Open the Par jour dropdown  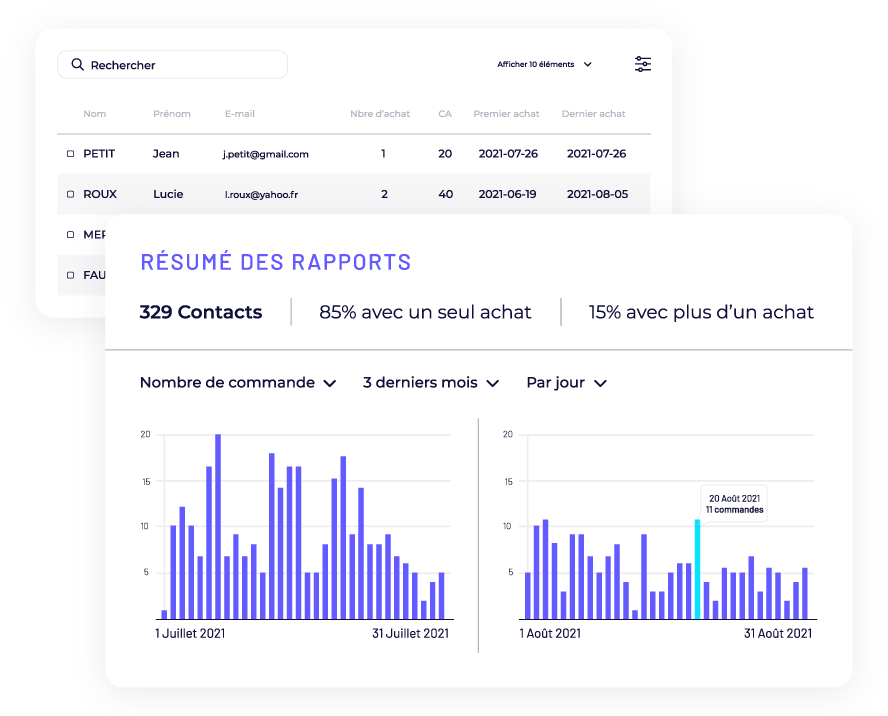[x=566, y=383]
